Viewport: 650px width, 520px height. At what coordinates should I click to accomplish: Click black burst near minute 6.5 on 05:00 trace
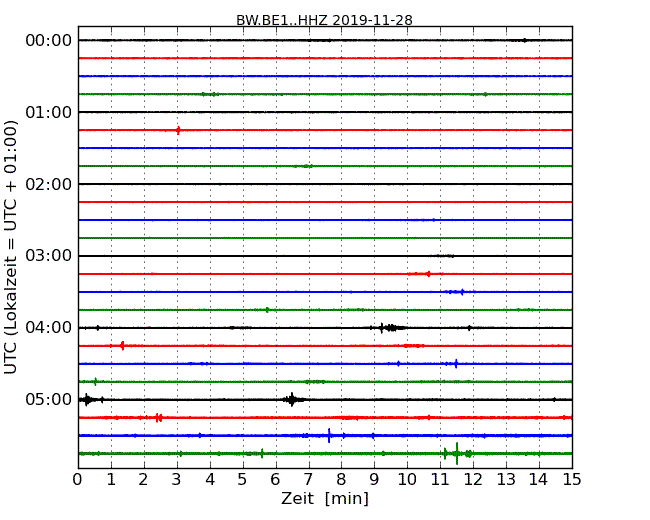point(292,400)
